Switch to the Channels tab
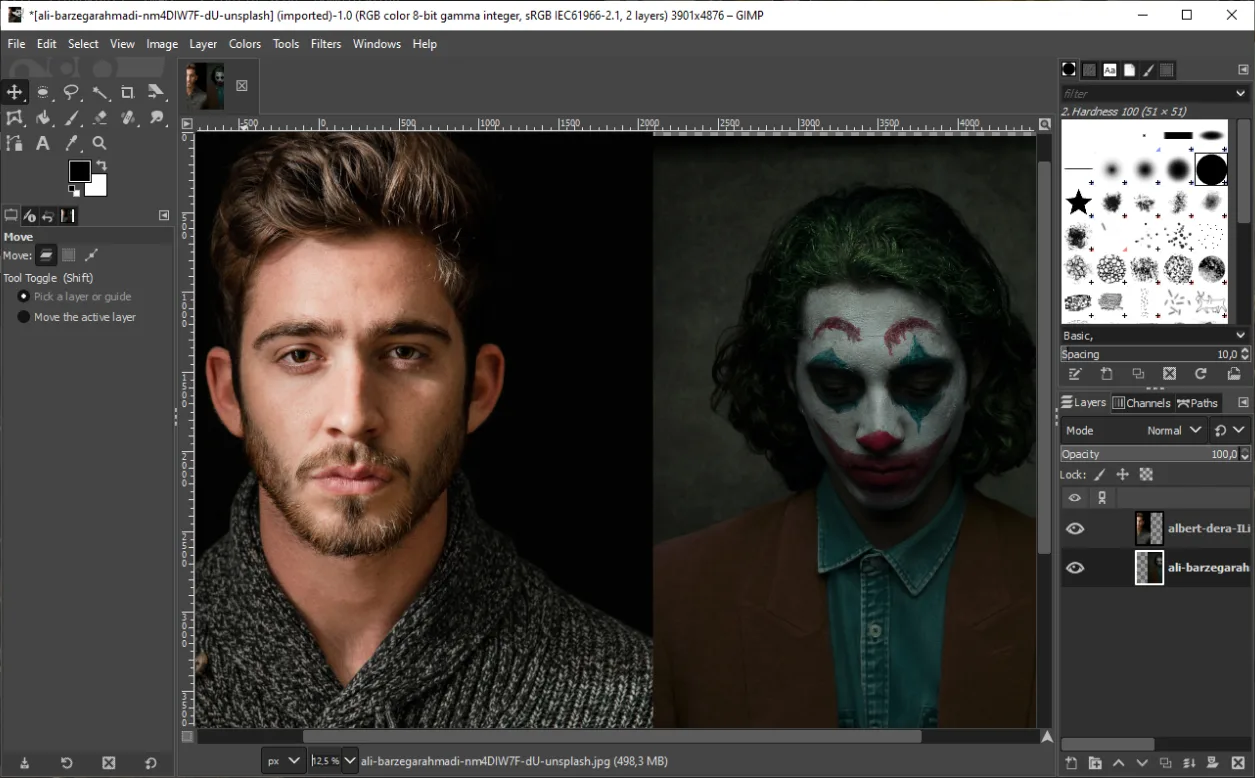 coord(1141,403)
